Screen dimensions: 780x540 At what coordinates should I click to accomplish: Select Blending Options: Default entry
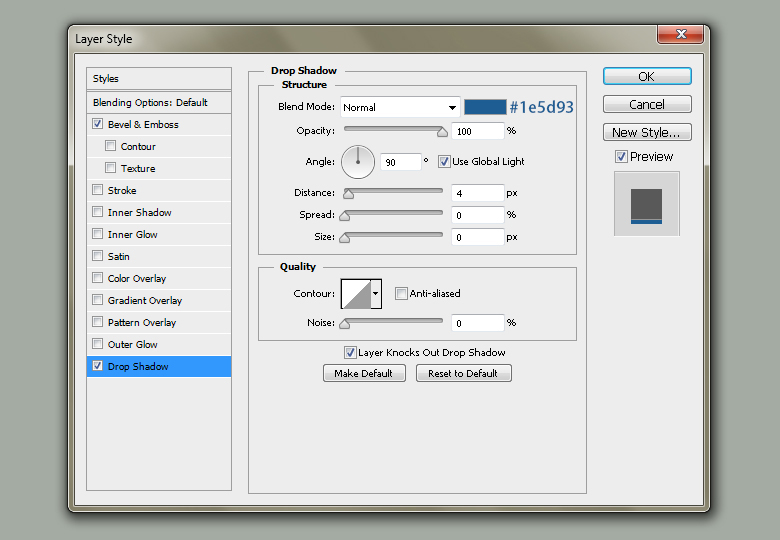point(150,102)
